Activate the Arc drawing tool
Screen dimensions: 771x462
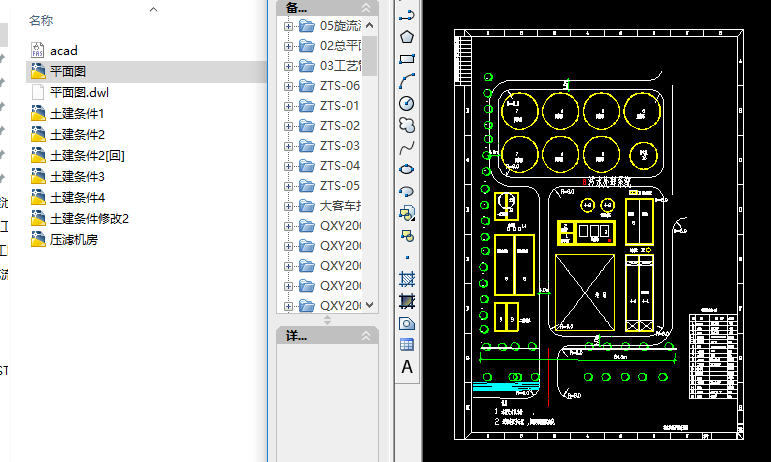tap(407, 81)
